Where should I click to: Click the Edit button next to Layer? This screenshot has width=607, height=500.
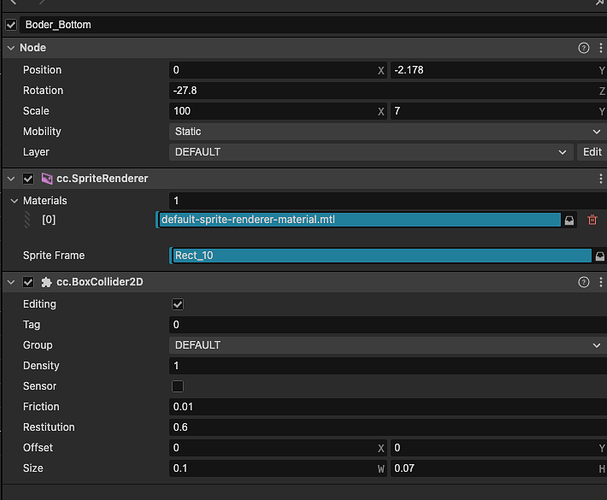(592, 152)
